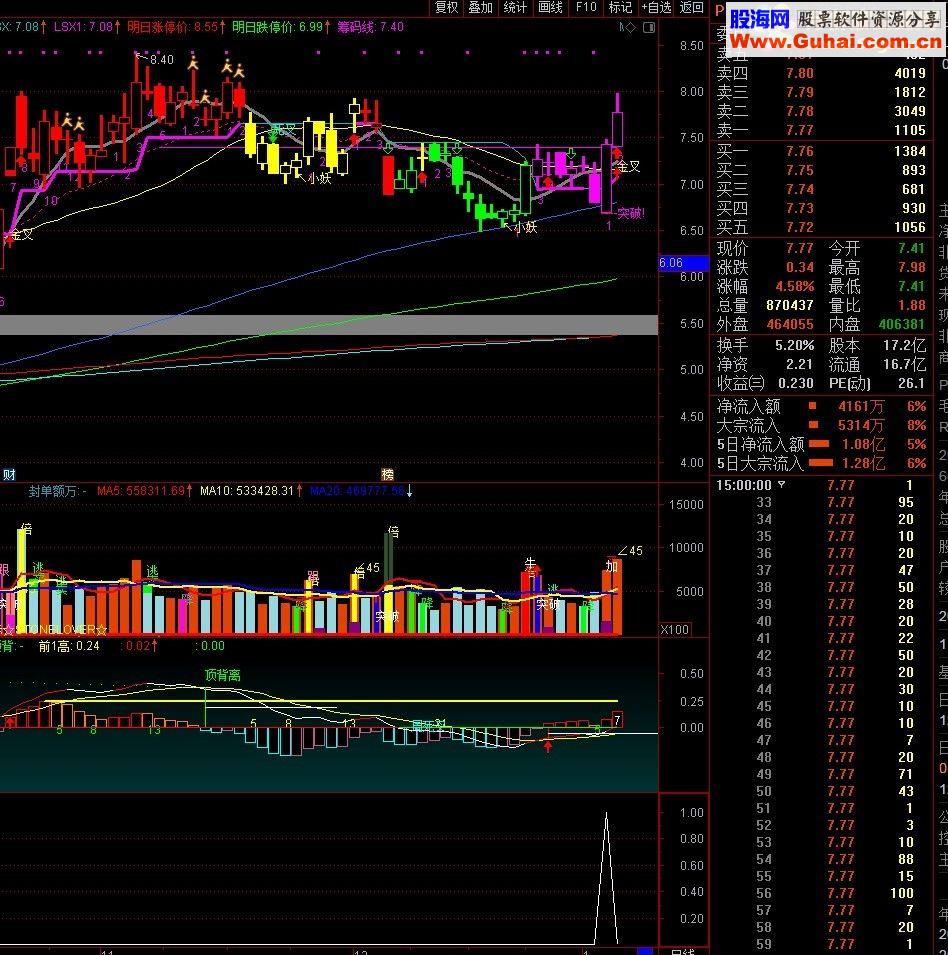Open the 标记 mark menu
This screenshot has height=955, width=948.
click(x=620, y=7)
